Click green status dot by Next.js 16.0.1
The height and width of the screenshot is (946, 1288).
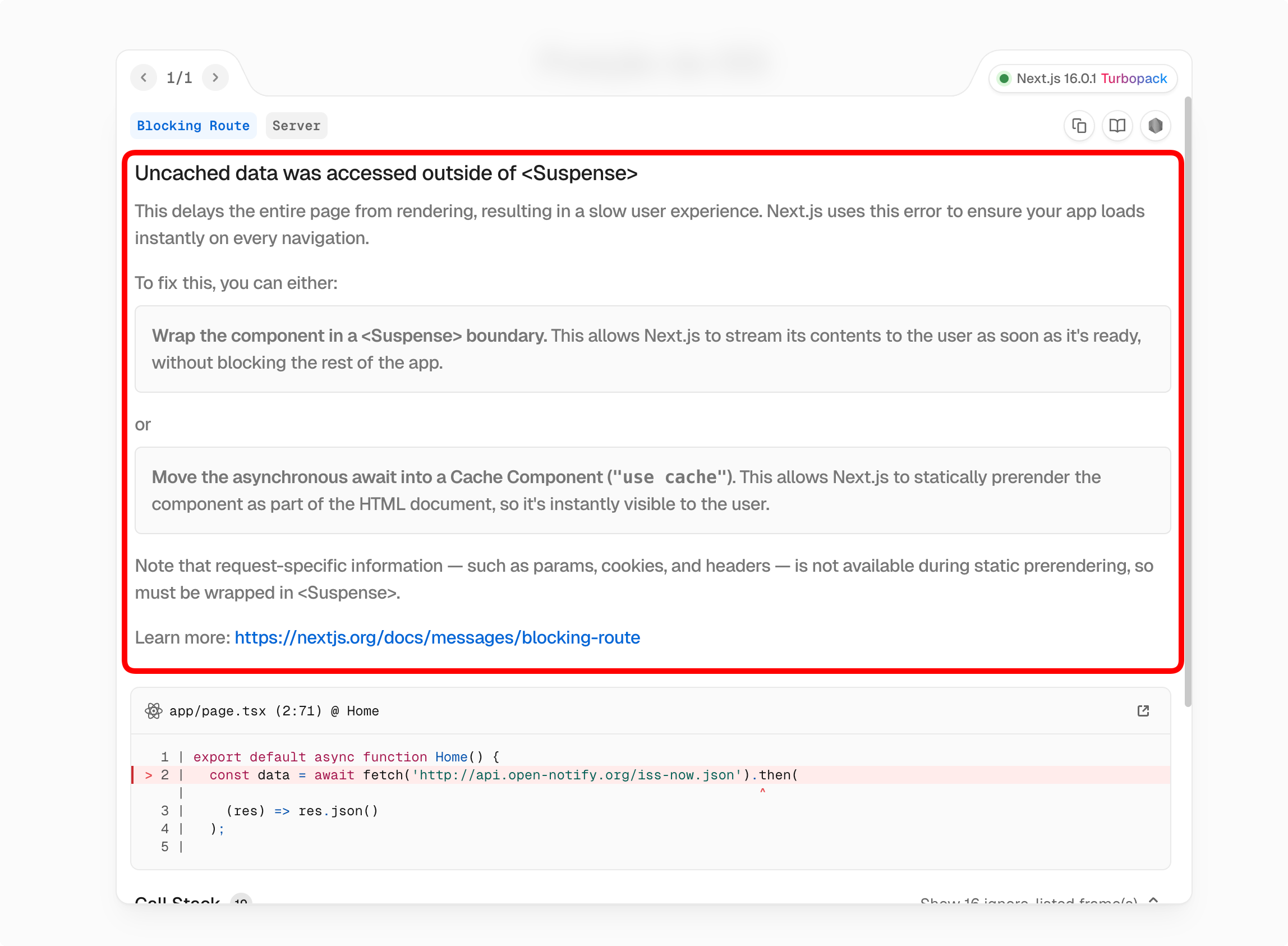1004,79
